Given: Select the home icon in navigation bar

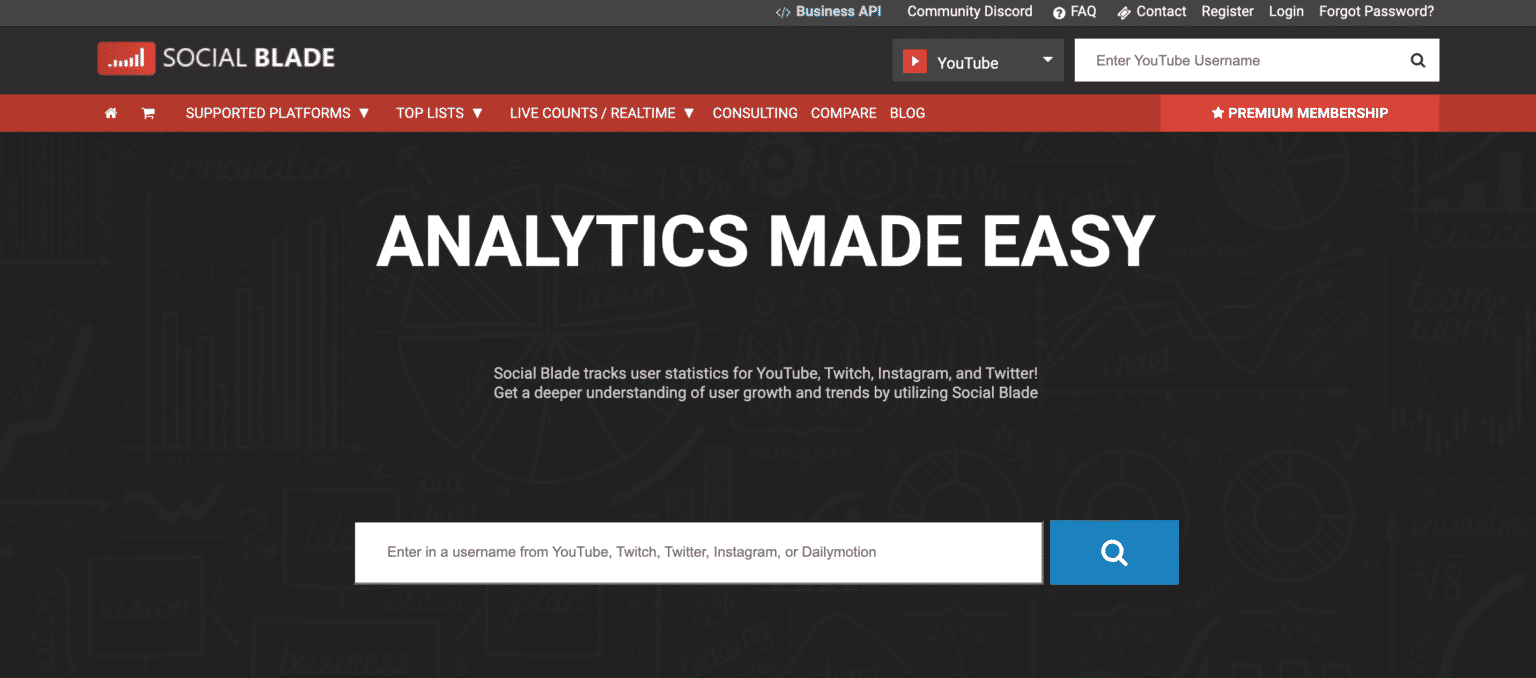Looking at the screenshot, I should tap(110, 113).
